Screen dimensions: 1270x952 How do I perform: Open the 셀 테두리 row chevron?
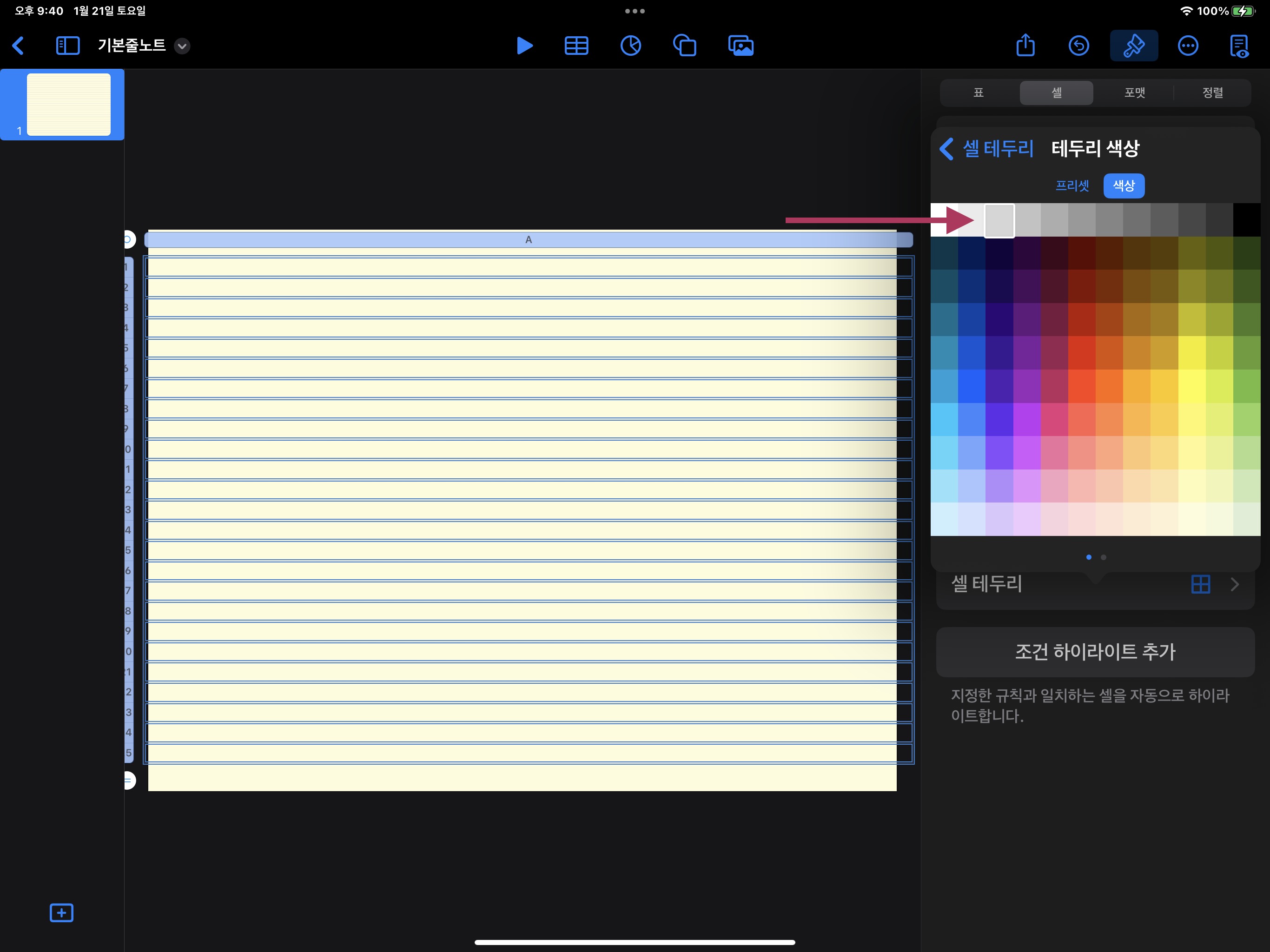coord(1234,584)
